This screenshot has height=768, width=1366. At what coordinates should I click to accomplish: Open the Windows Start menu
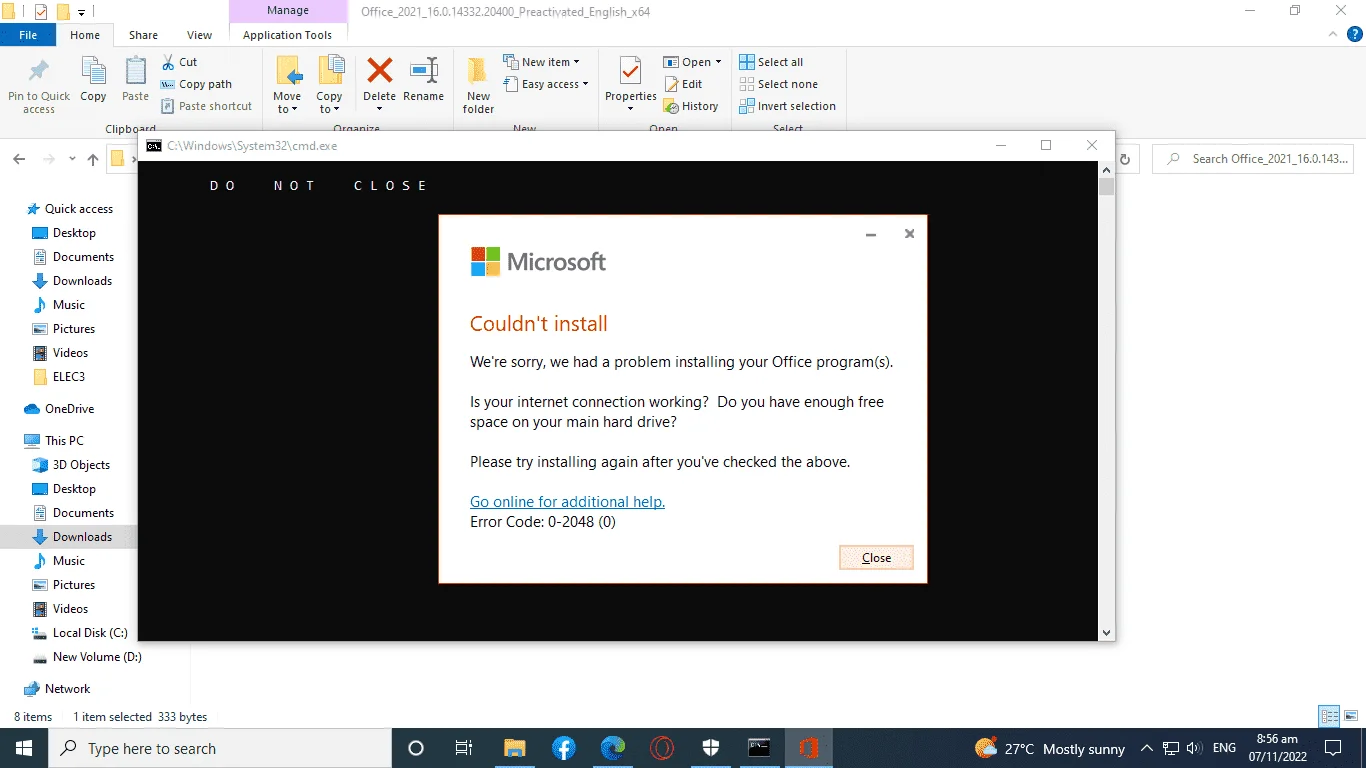tap(24, 748)
